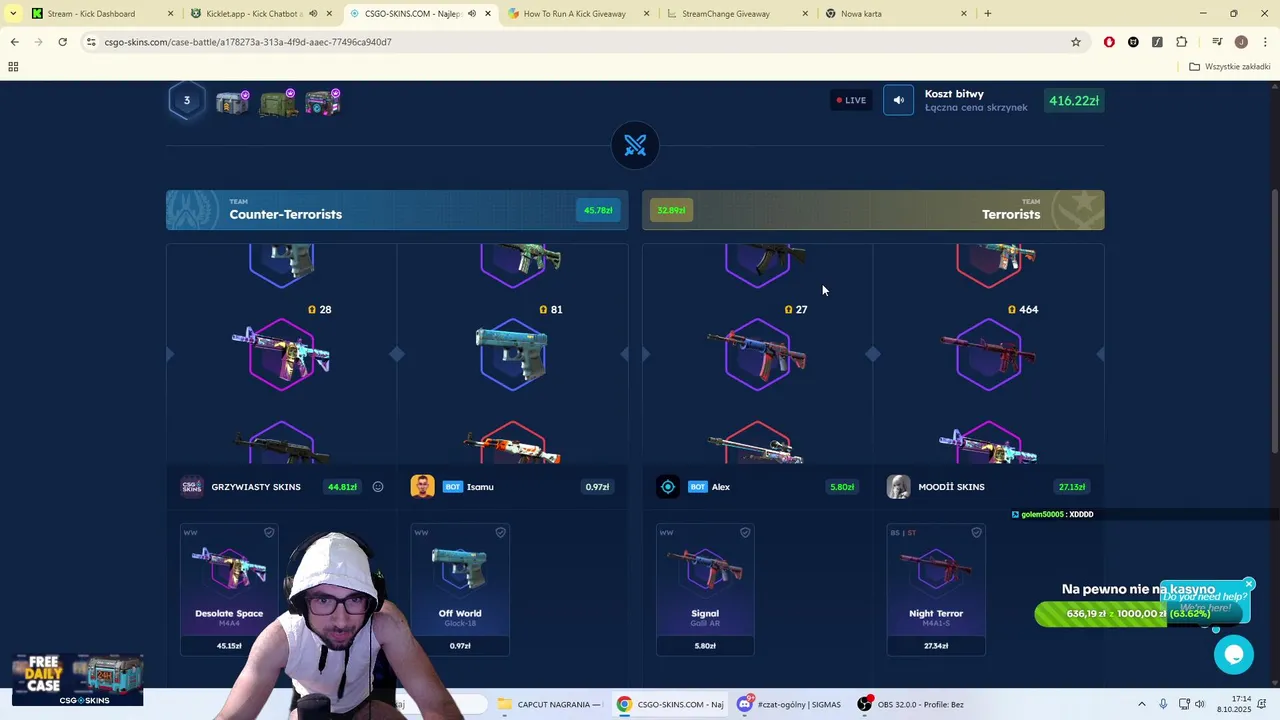Go back to previous page

point(14,42)
